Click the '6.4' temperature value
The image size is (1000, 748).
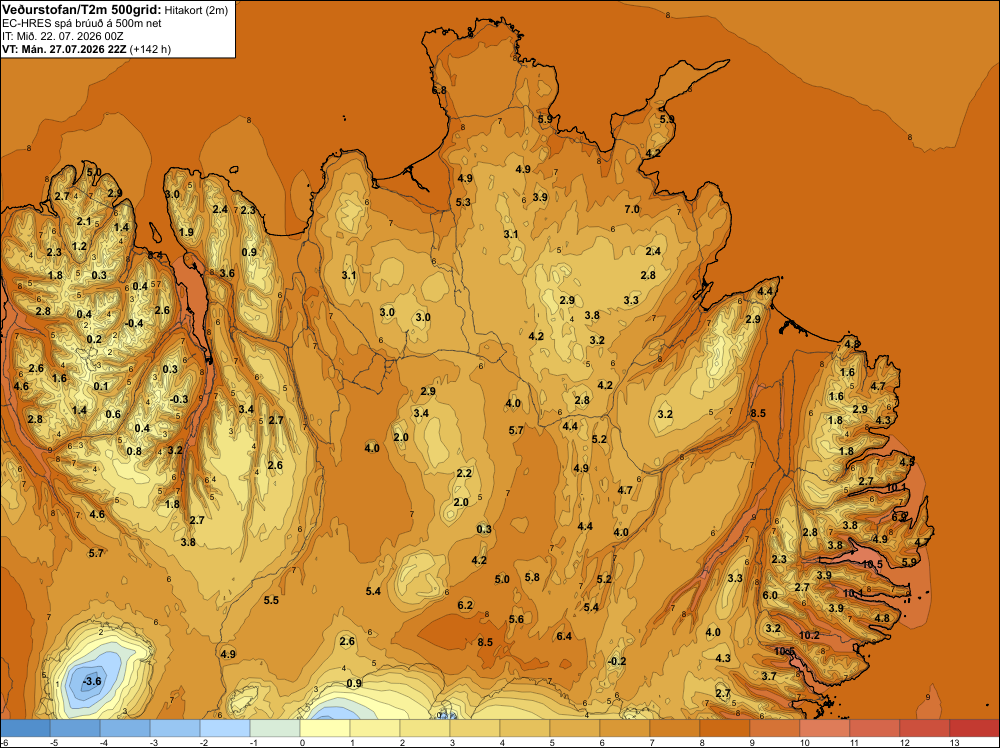click(x=564, y=636)
